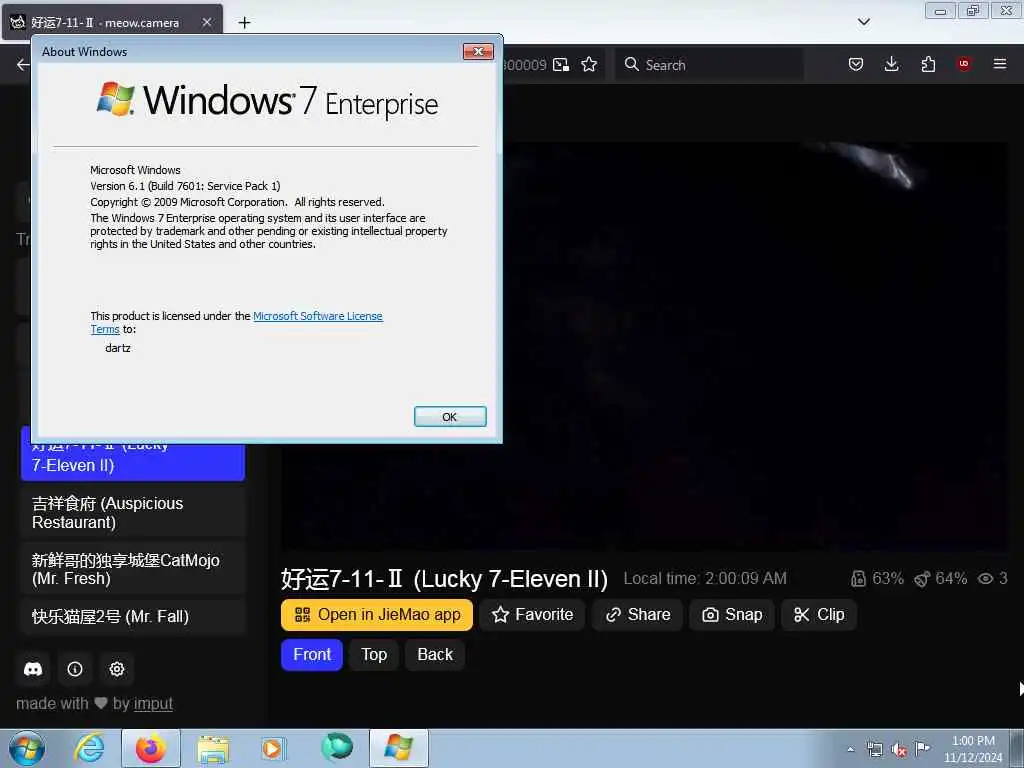Open a new Firefox tab

(x=244, y=23)
